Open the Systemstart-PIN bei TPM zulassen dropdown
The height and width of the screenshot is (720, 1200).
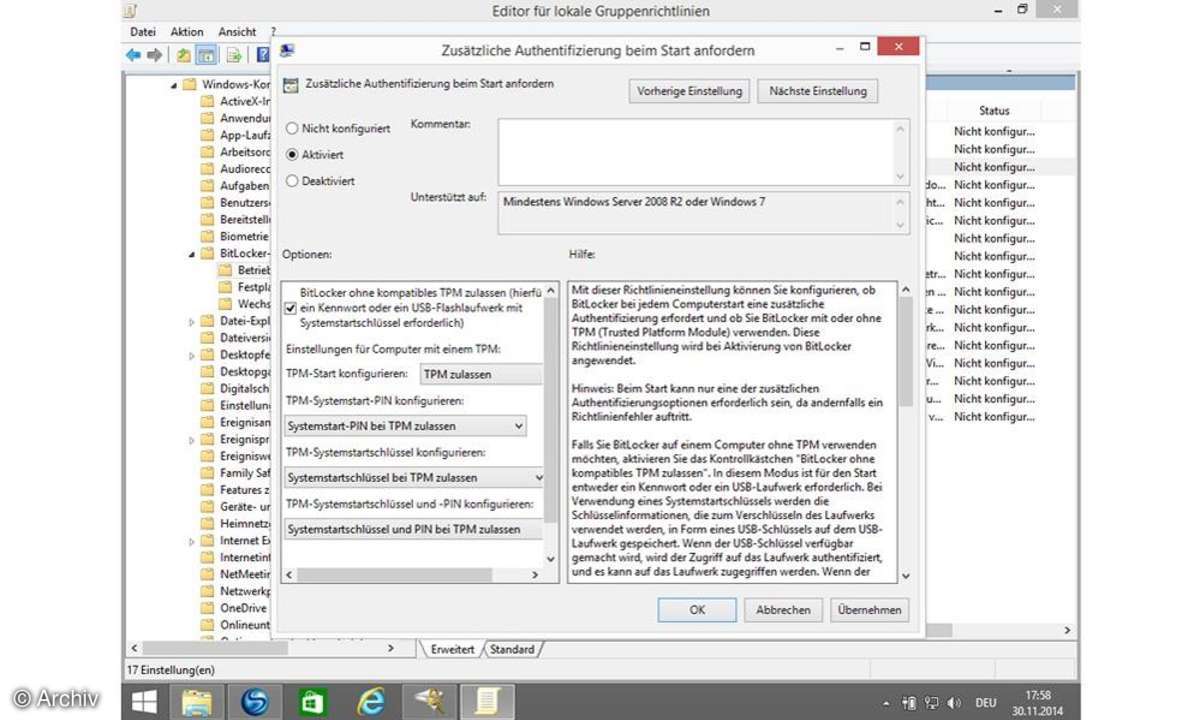(x=404, y=426)
